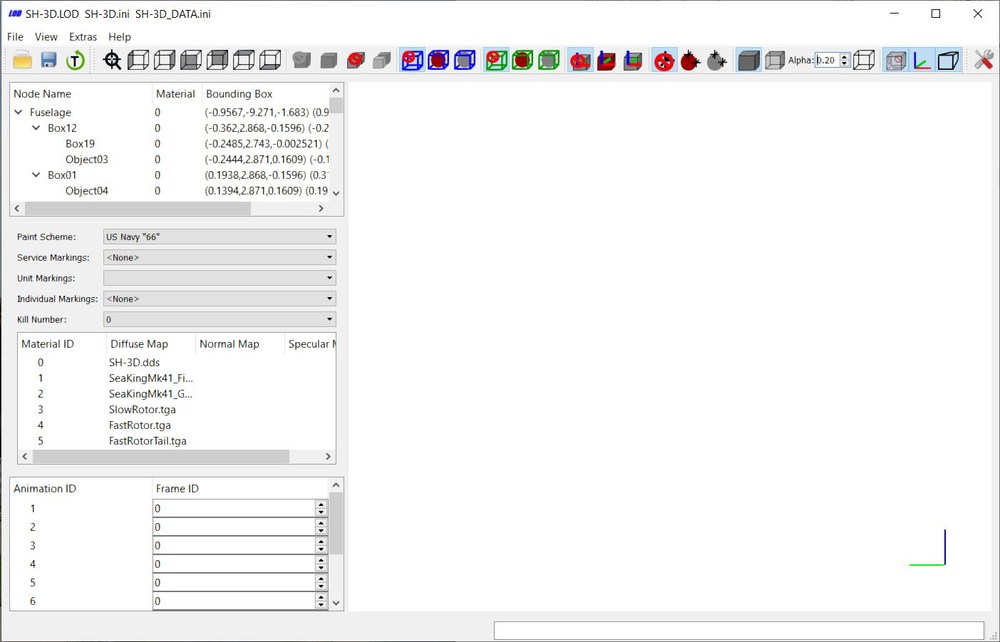This screenshot has width=1000, height=642.
Task: Toggle the blue bounding box disabled icon
Action: pos(412,61)
